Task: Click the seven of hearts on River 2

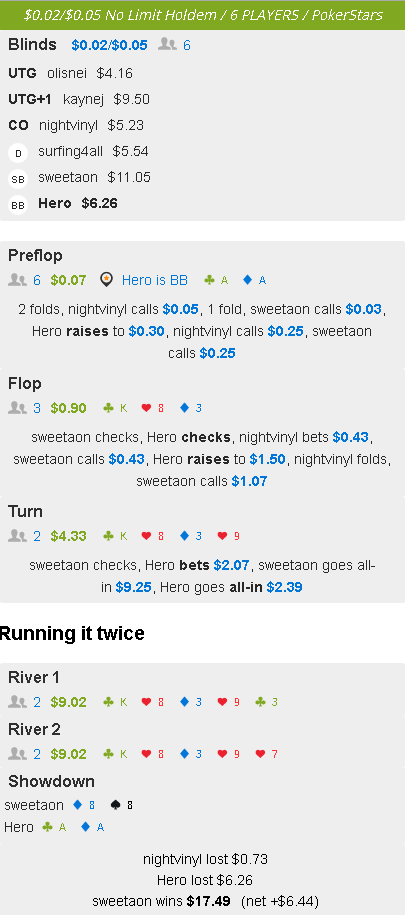Action: [x=266, y=754]
